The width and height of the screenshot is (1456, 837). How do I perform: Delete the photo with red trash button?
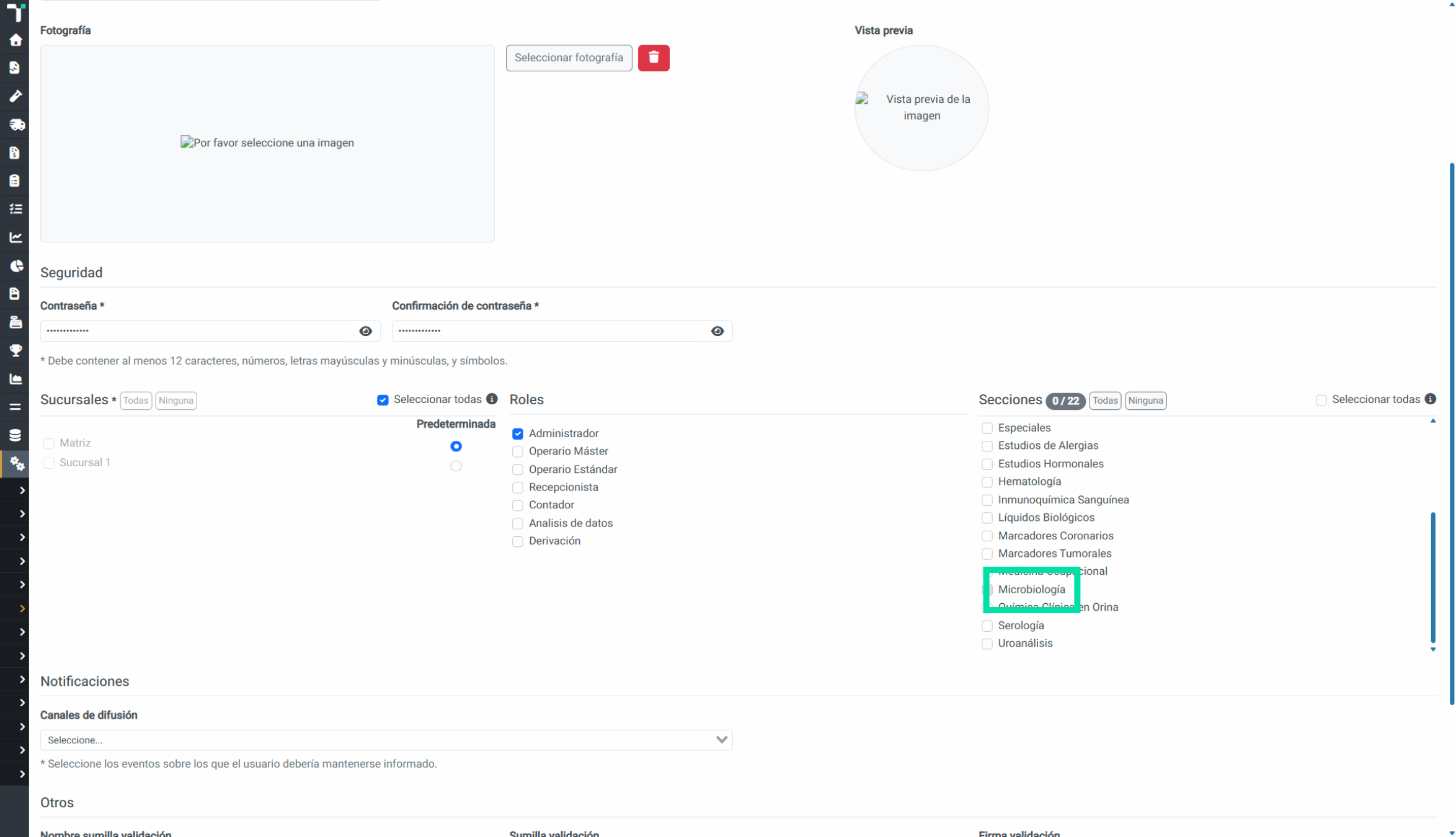pos(653,58)
